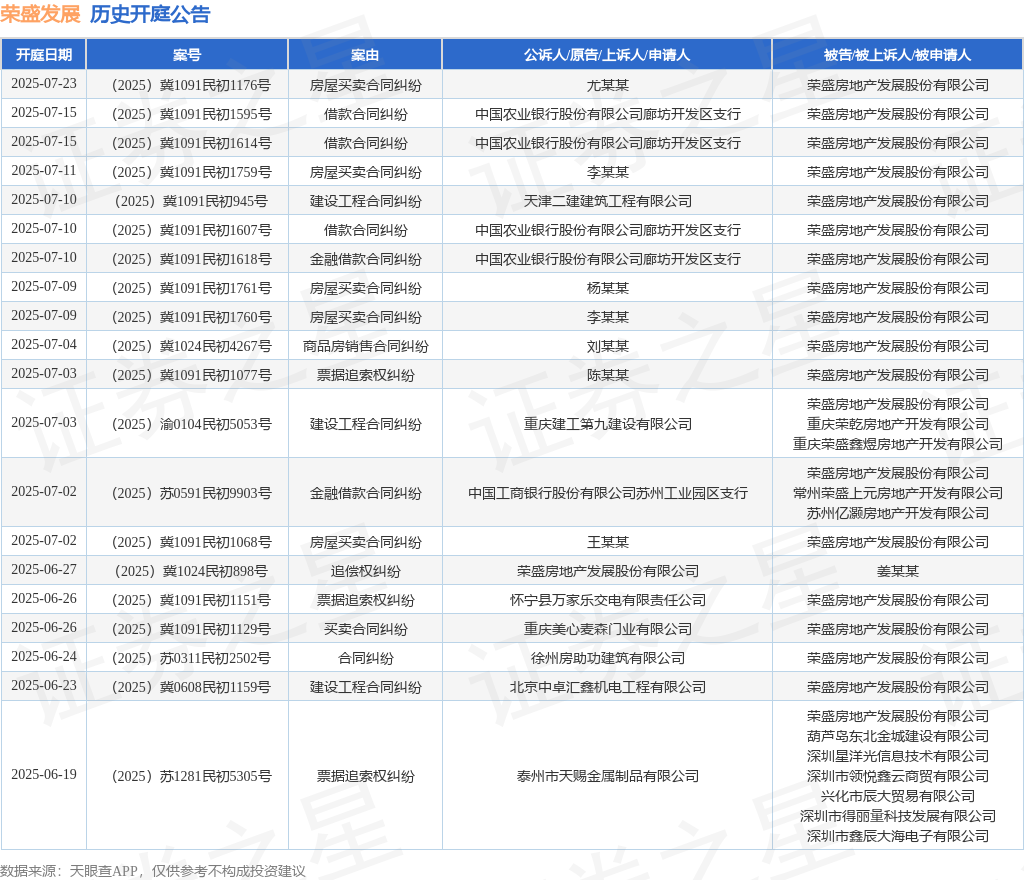Image resolution: width=1024 pixels, height=880 pixels.
Task: Click case number "冀1091民初1176号"
Action: pos(216,86)
